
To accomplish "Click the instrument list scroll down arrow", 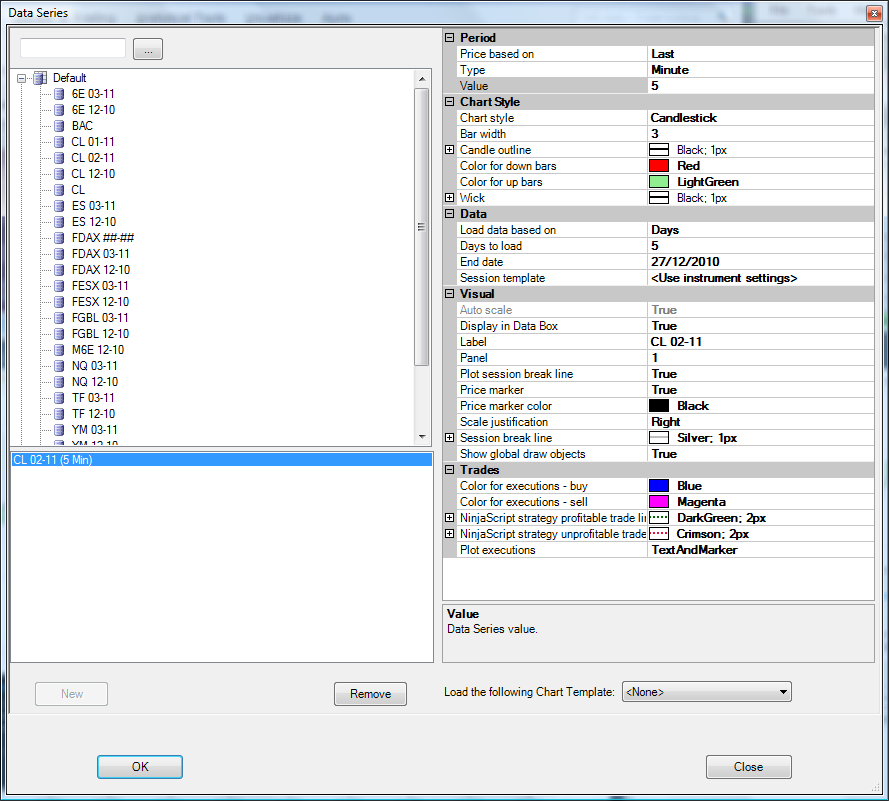I will [422, 436].
